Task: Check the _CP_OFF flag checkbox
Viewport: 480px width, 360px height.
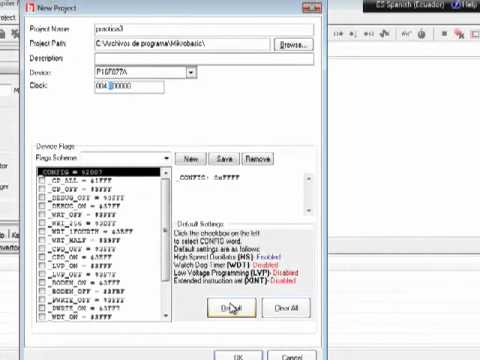Action: tap(42, 189)
